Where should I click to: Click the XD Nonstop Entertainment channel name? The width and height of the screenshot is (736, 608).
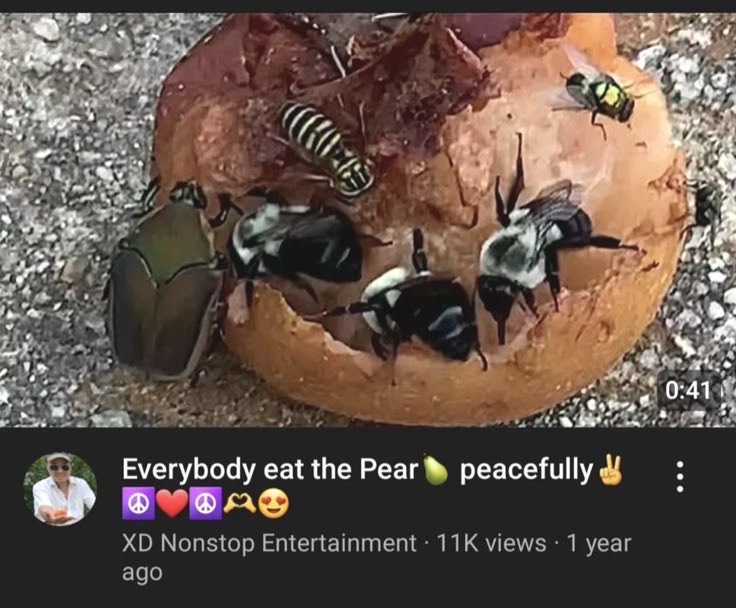[269, 543]
